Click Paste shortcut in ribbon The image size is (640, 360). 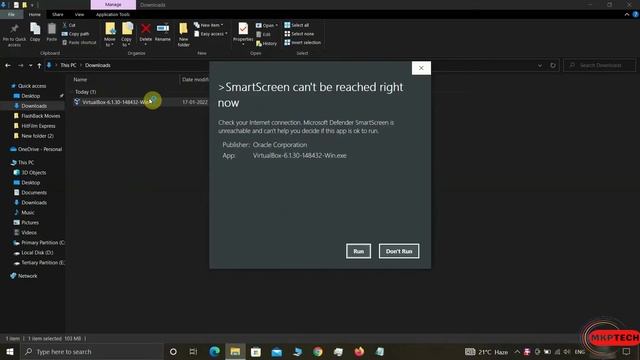pos(79,42)
